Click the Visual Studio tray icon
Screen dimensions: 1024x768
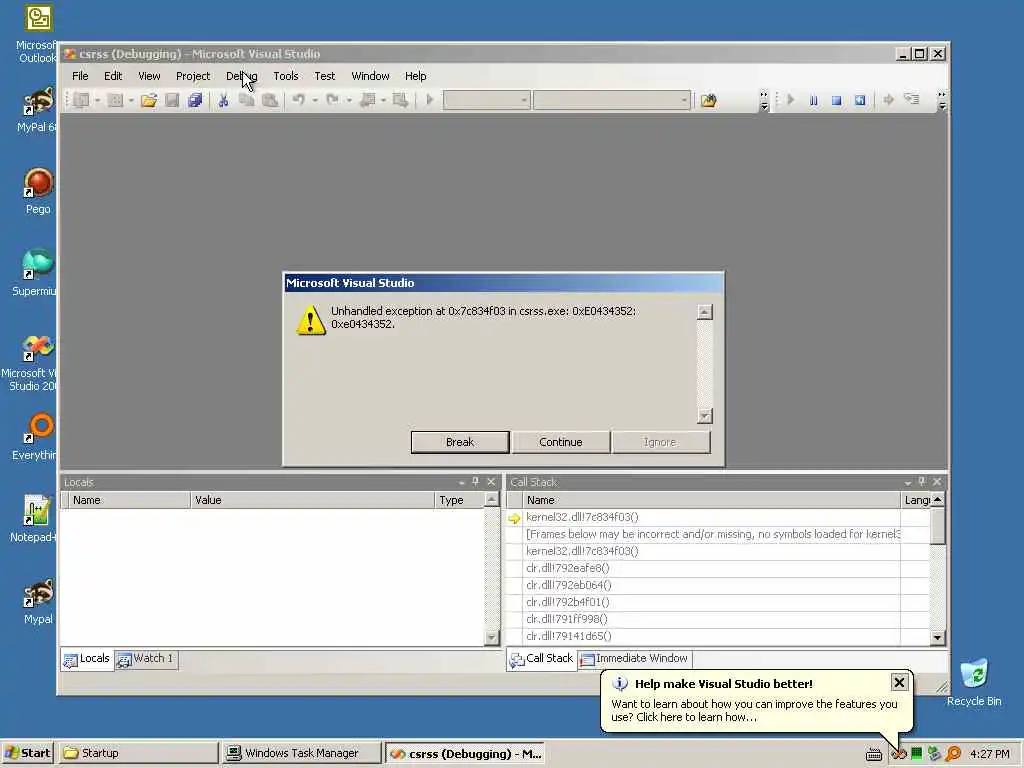pos(899,754)
